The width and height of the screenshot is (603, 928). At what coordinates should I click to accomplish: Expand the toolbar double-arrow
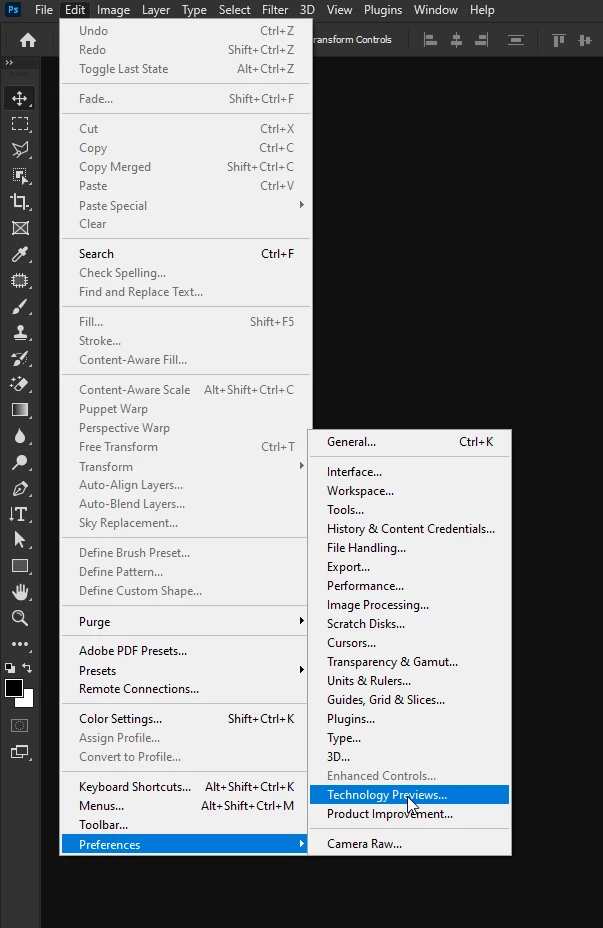(x=9, y=62)
